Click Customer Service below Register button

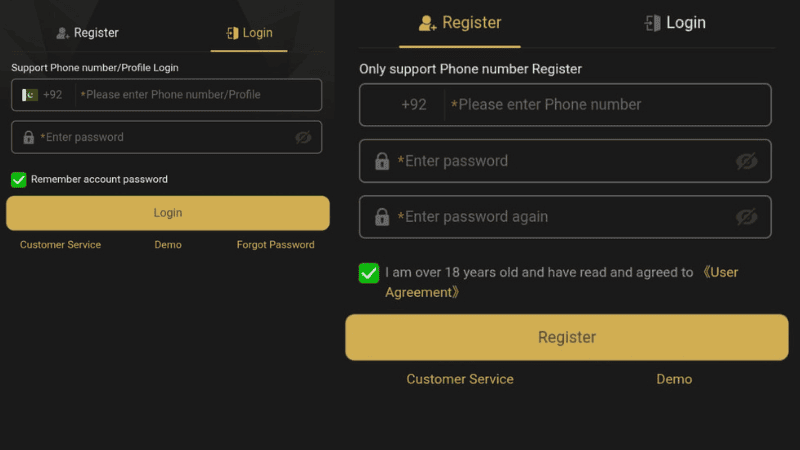(x=460, y=379)
